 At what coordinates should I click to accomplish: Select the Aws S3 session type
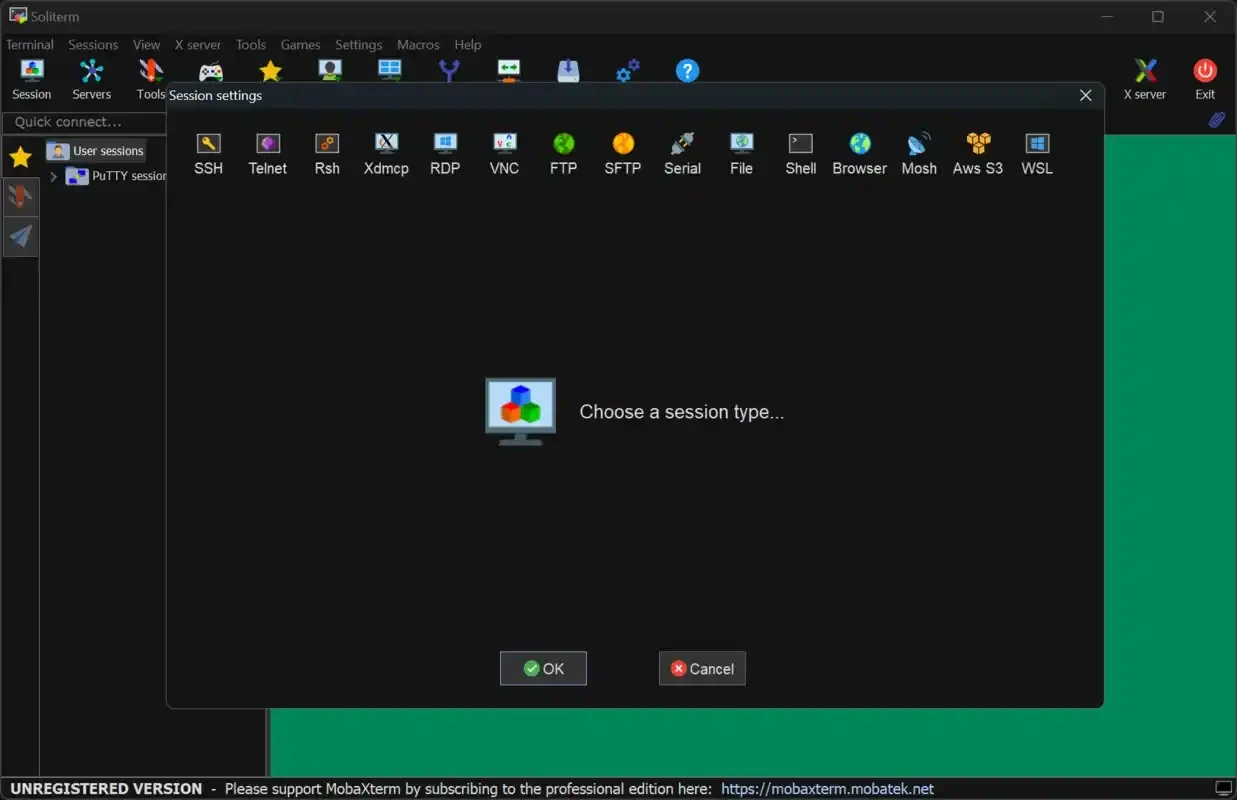click(x=978, y=155)
